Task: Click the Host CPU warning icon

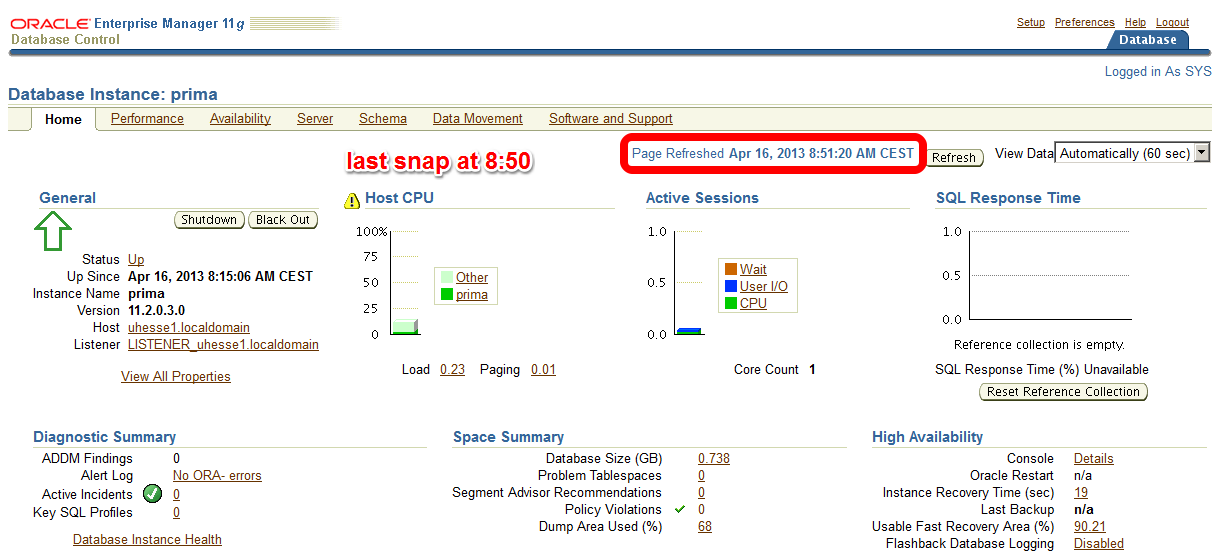Action: click(352, 200)
